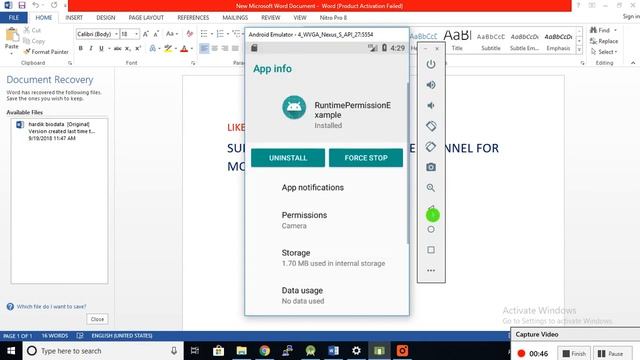Click 'Type here to search' taskbar box
The image size is (640, 360).
[x=103, y=351]
